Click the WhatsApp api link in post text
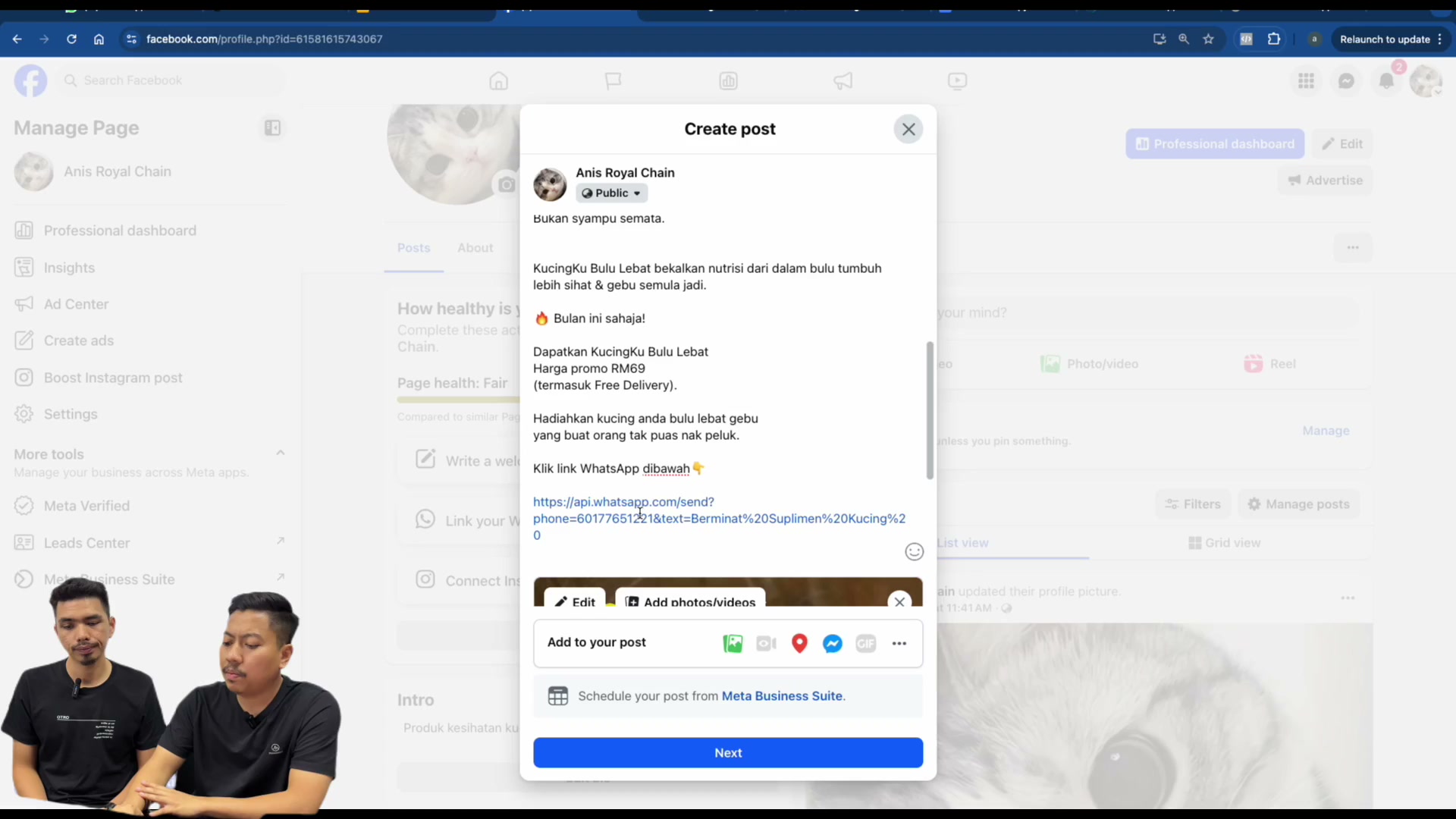 coord(719,519)
